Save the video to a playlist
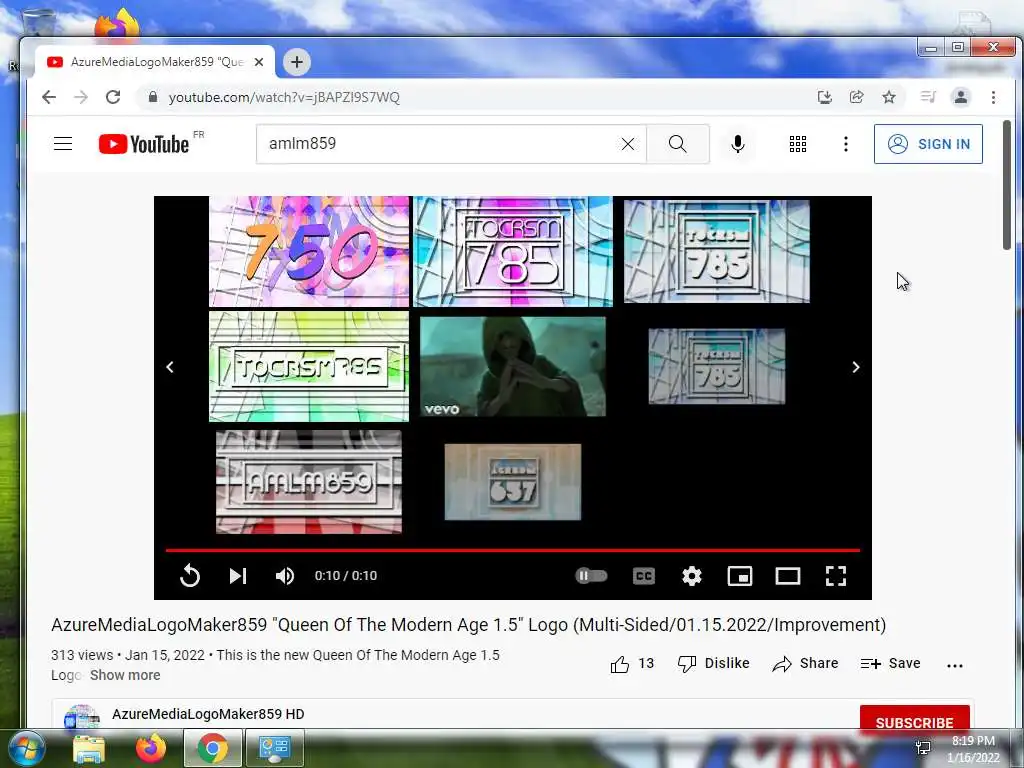This screenshot has width=1024, height=768. 890,664
